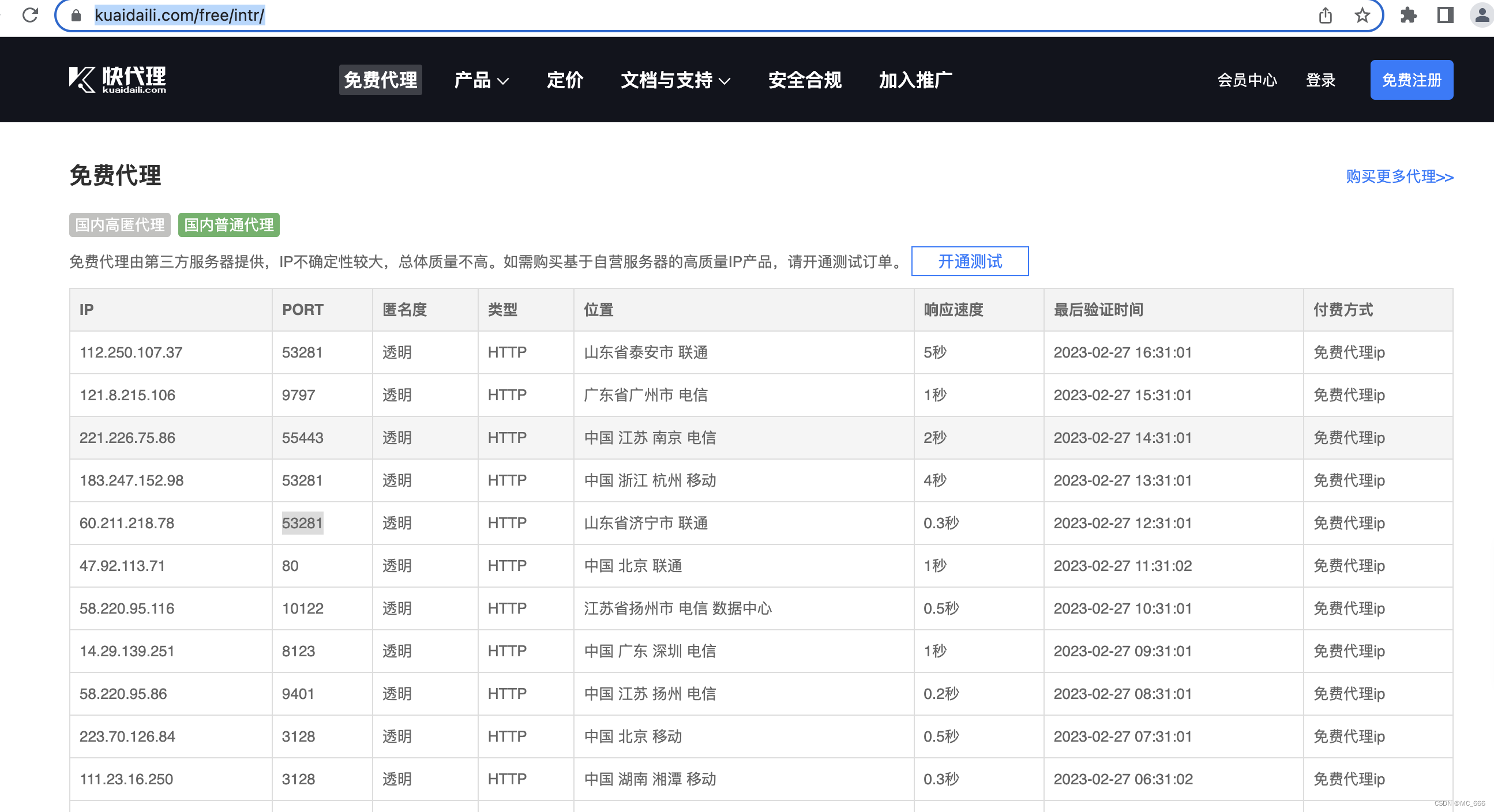Click port value 9797
This screenshot has width=1494, height=812.
coord(298,396)
